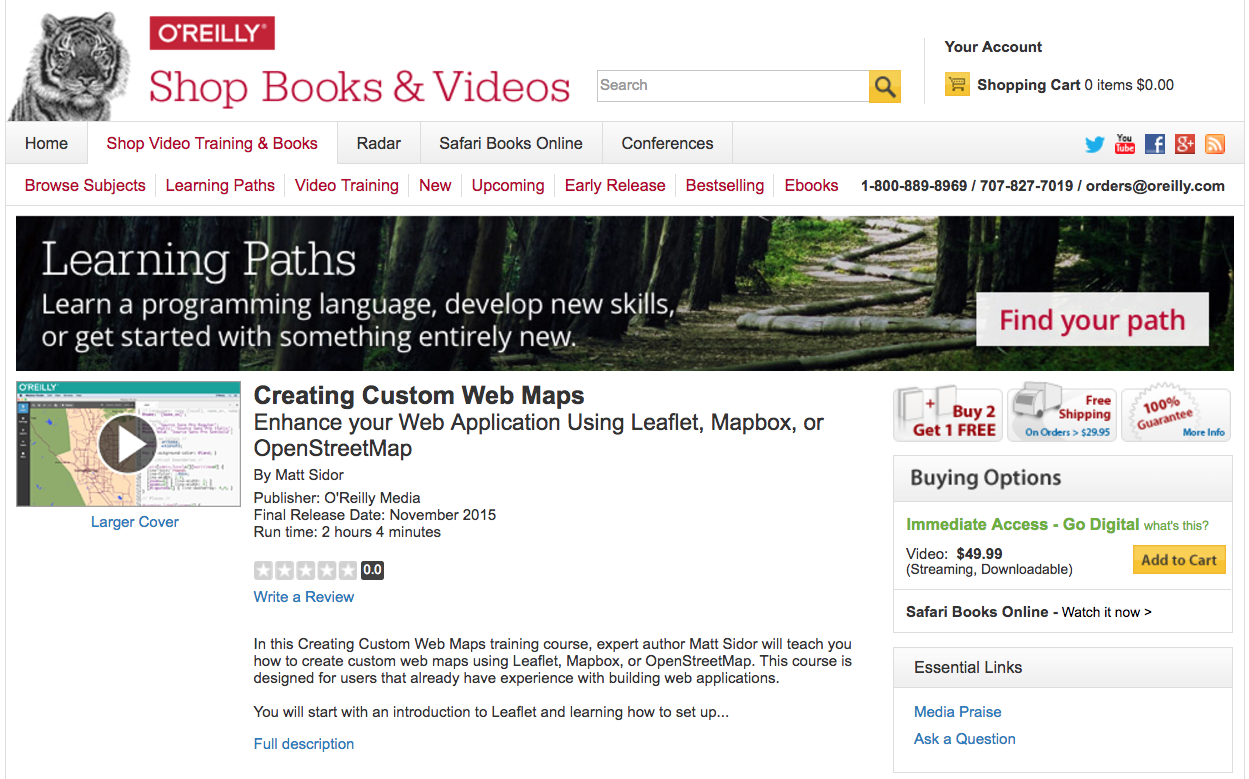Click the red O'REILLY logo
Screen dimensions: 1249x779
(212, 33)
